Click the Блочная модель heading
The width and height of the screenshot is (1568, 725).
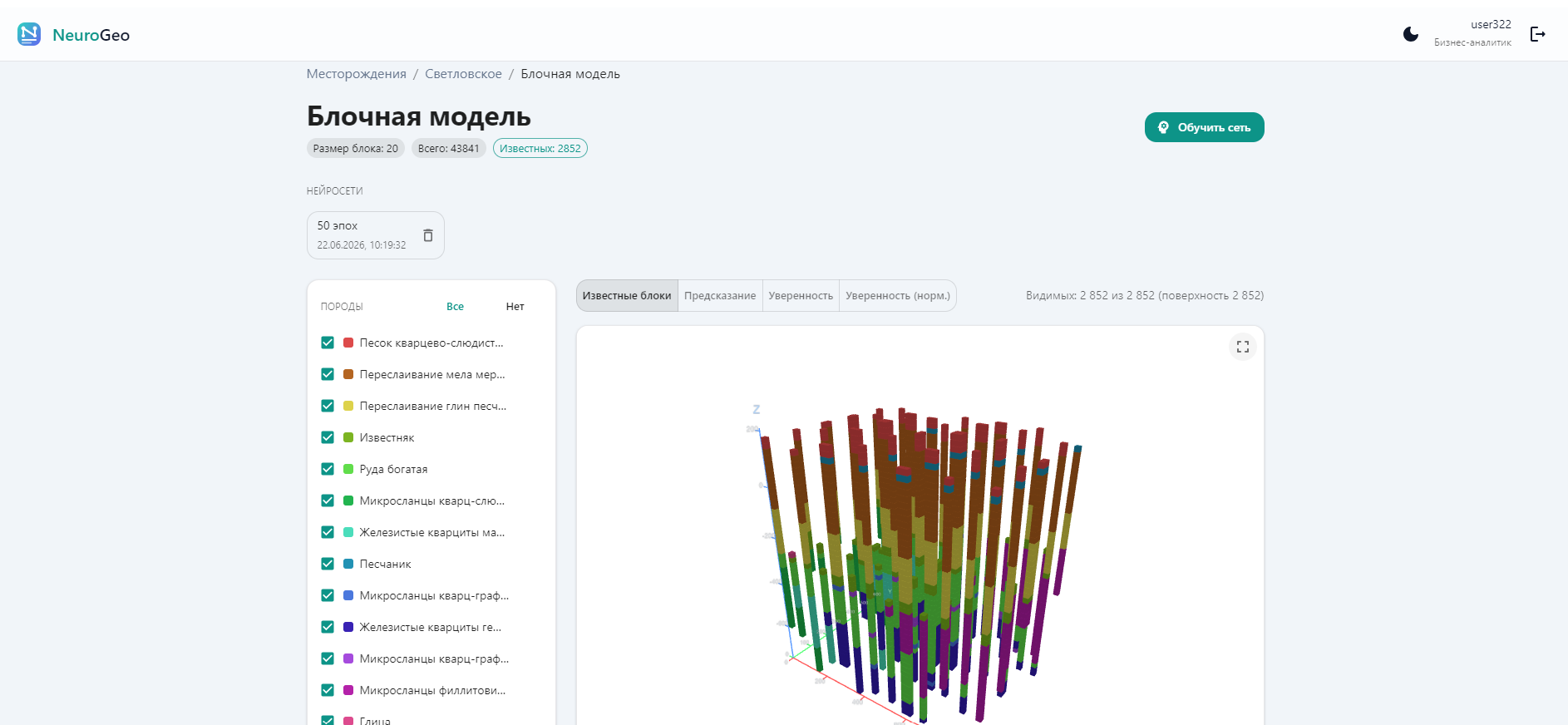click(x=419, y=116)
